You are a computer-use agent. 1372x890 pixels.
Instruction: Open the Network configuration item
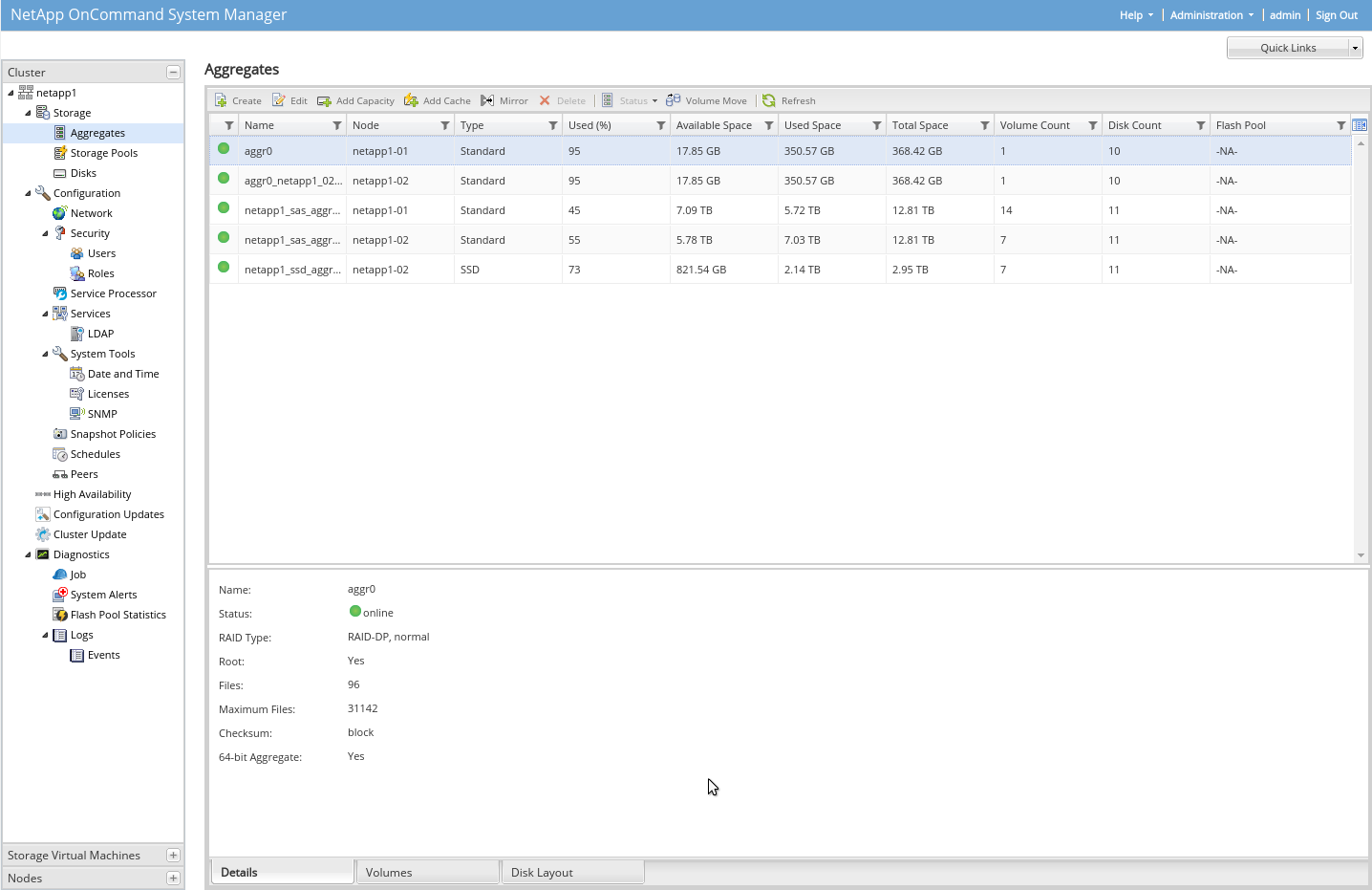(x=91, y=213)
